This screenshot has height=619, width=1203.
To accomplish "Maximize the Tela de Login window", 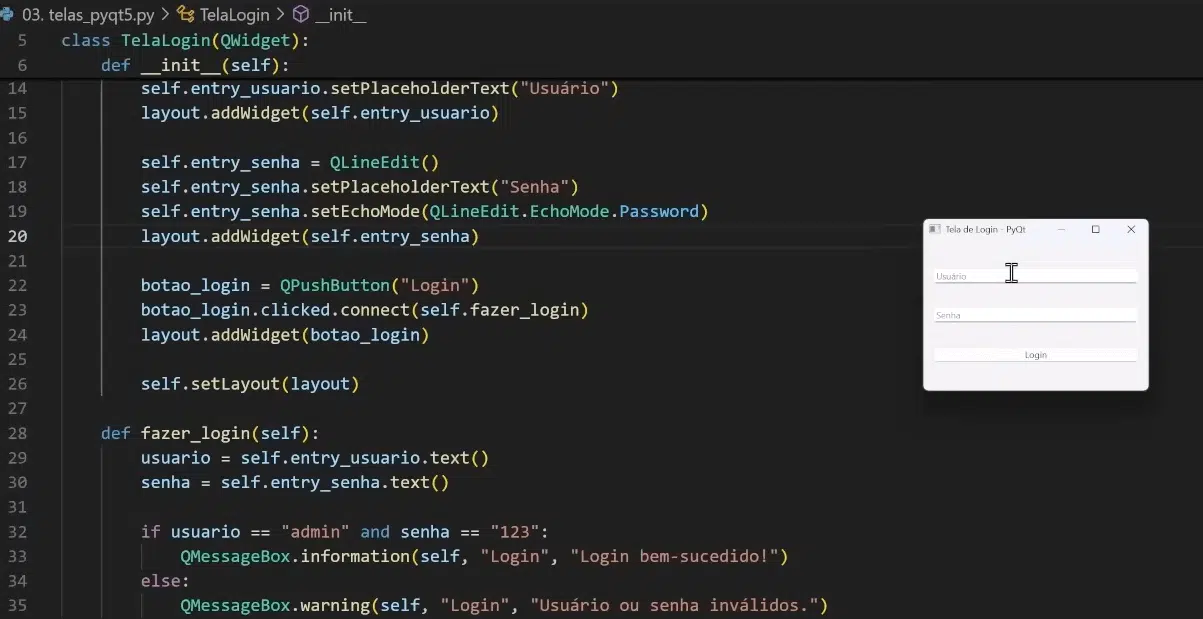I will [x=1095, y=229].
